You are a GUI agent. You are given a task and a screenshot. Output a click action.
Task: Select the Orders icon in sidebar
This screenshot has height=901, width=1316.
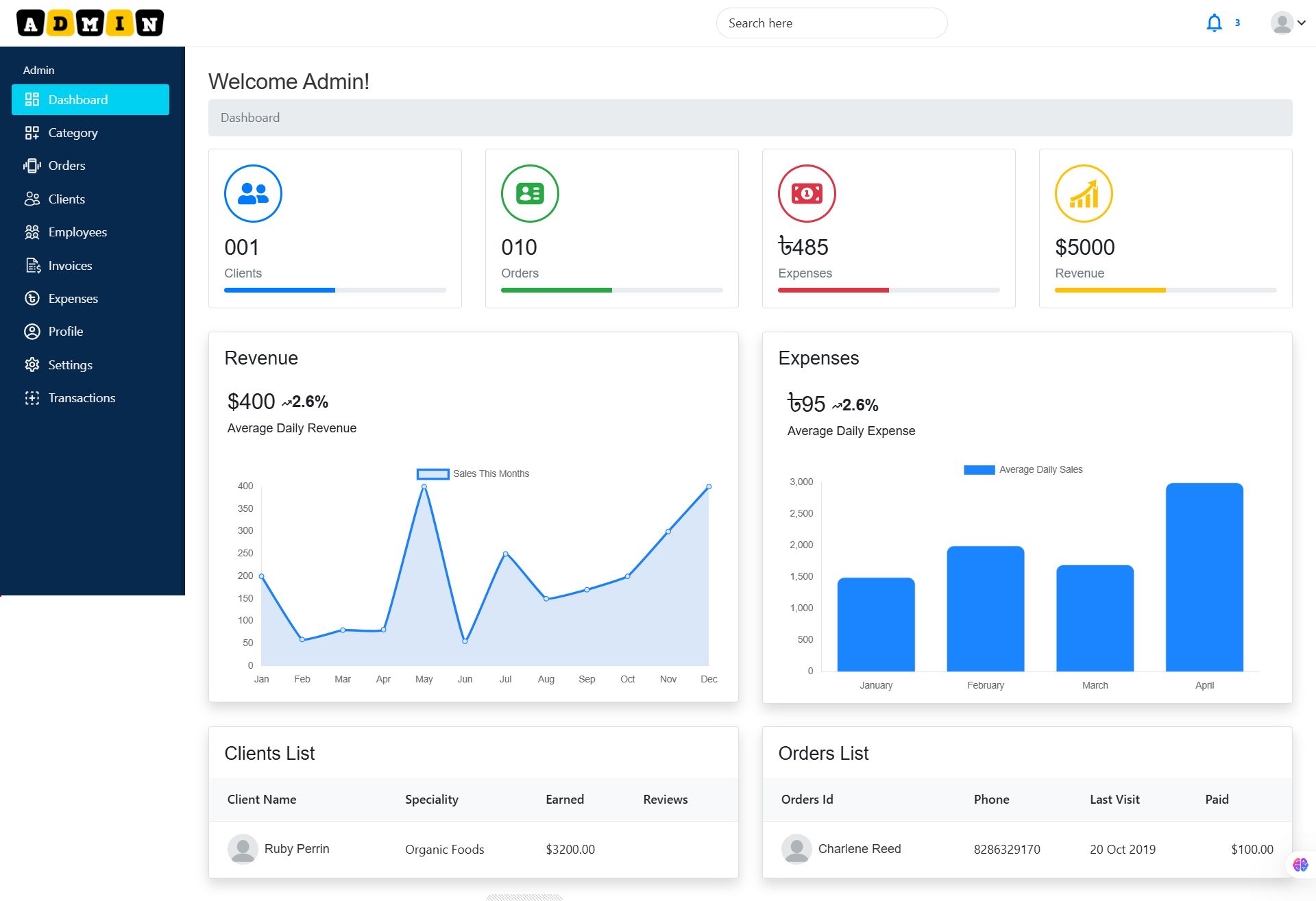[x=32, y=165]
